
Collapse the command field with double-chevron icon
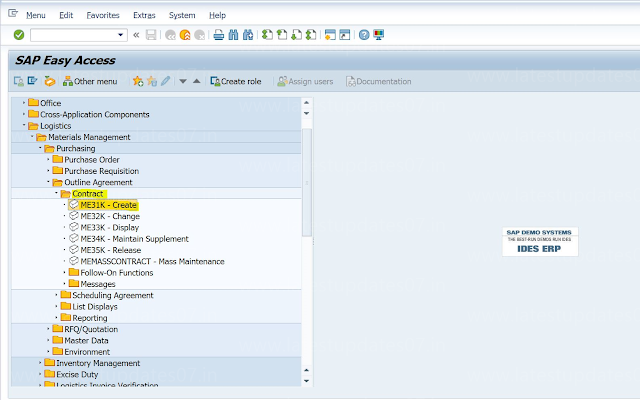(136, 35)
